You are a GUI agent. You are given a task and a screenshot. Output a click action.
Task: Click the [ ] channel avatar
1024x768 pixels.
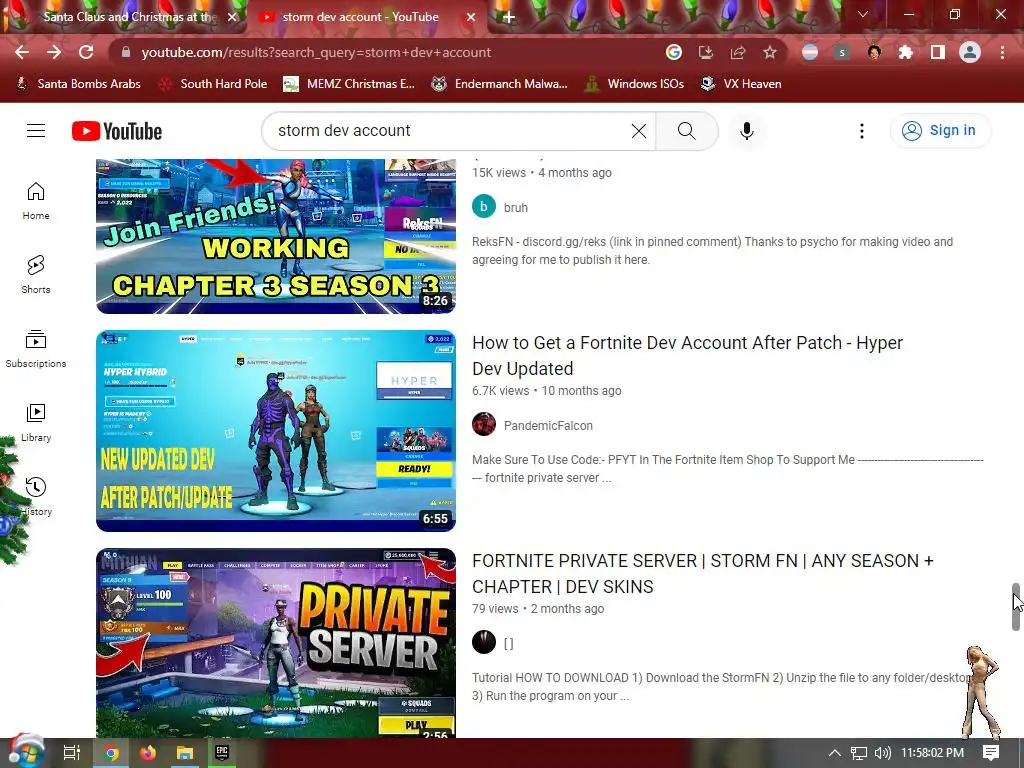click(x=484, y=643)
